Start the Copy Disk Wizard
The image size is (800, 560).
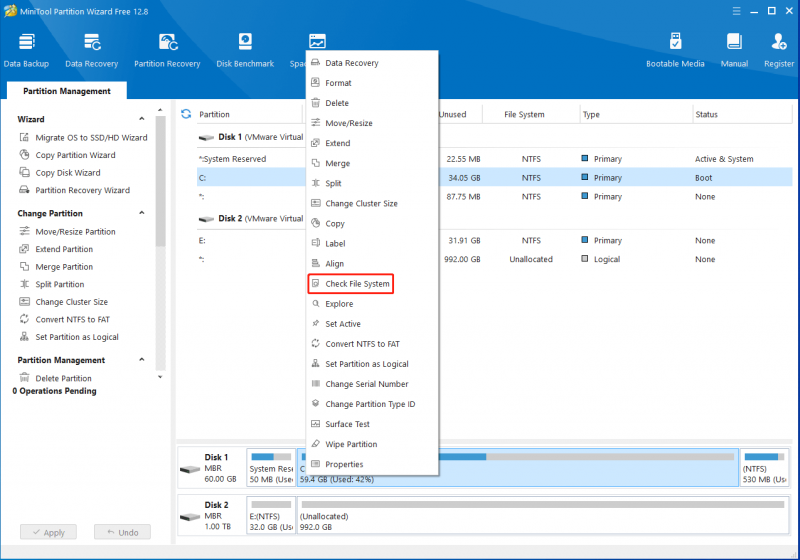click(60, 172)
